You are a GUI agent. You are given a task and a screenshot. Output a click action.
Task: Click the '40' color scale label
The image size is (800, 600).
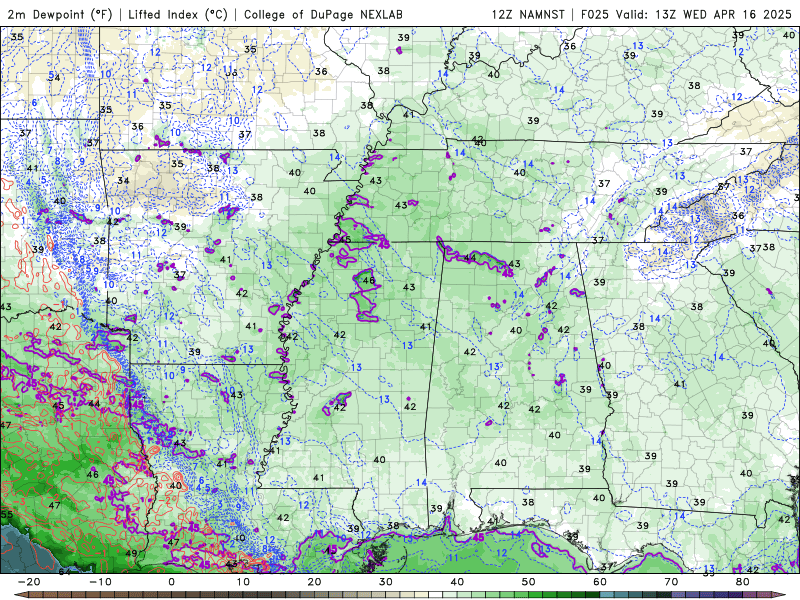457,582
